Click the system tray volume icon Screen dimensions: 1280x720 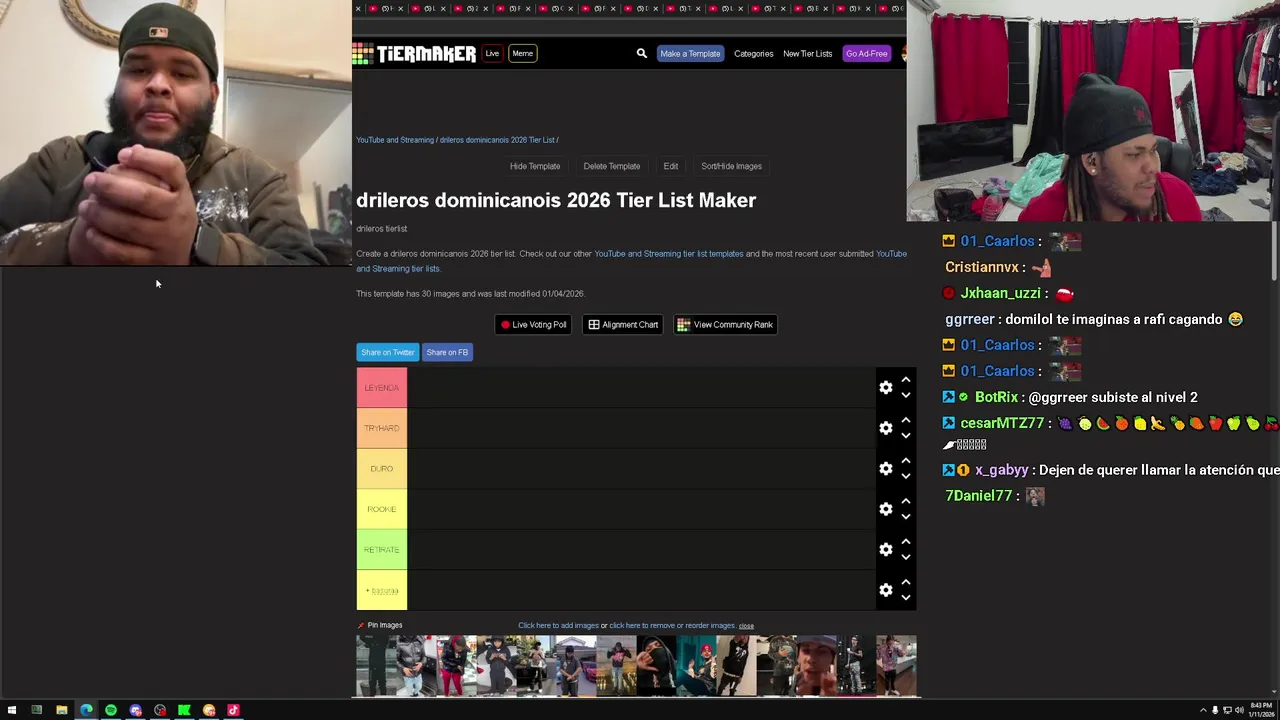pos(1239,710)
